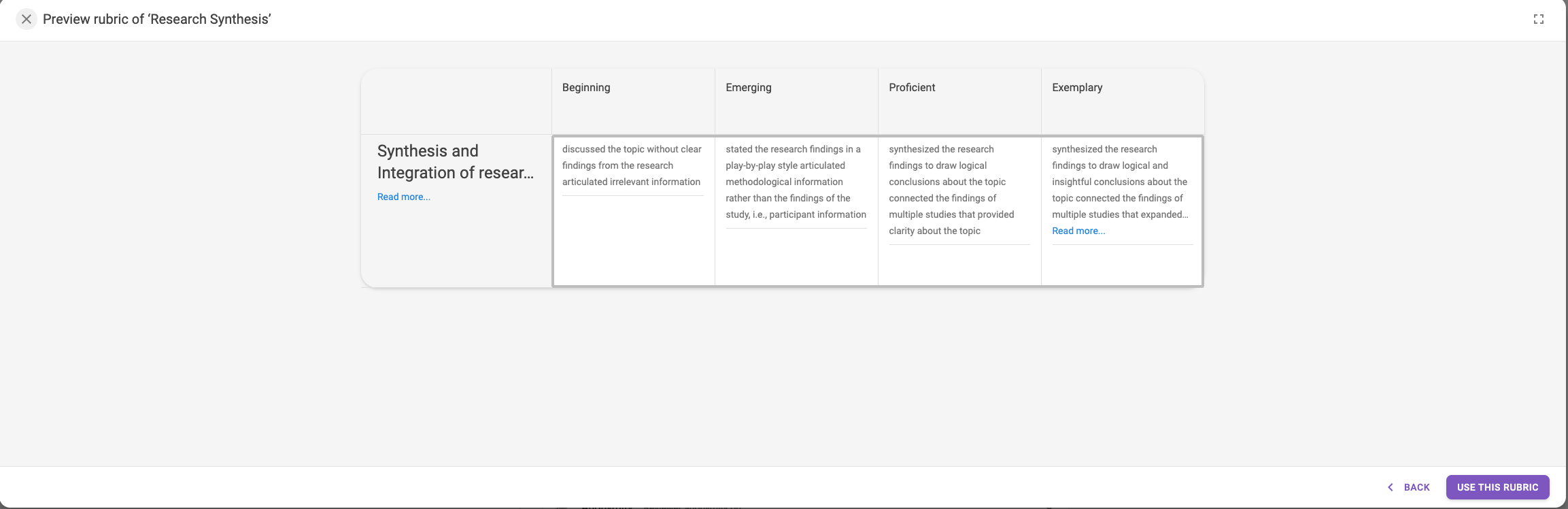Click the Preview rubric of 'Research Synthesis' title
The height and width of the screenshot is (509, 1568).
(x=157, y=19)
